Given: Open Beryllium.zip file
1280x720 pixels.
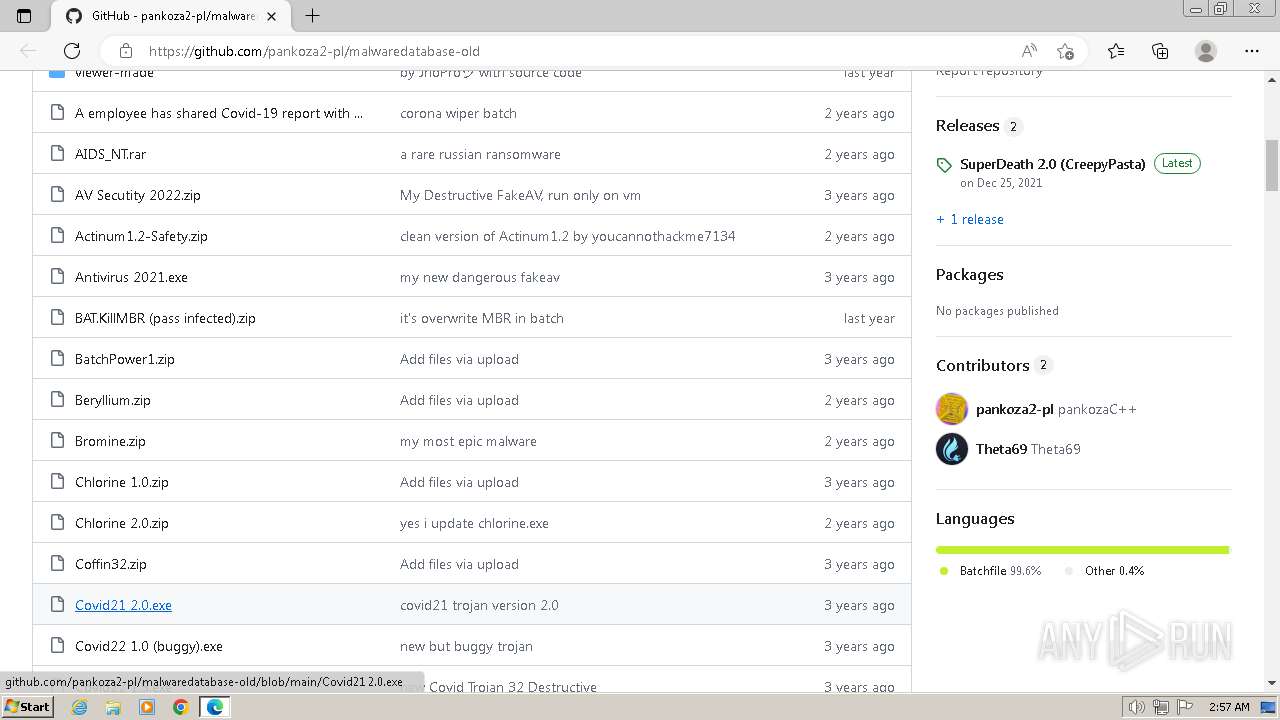Looking at the screenshot, I should (x=113, y=400).
